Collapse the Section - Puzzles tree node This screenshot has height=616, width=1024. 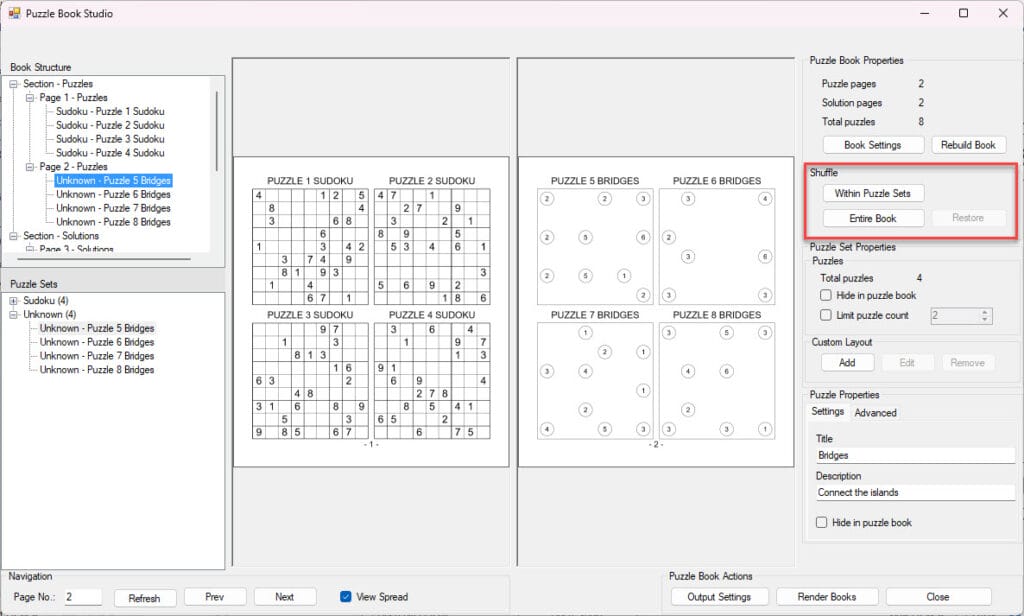point(14,84)
